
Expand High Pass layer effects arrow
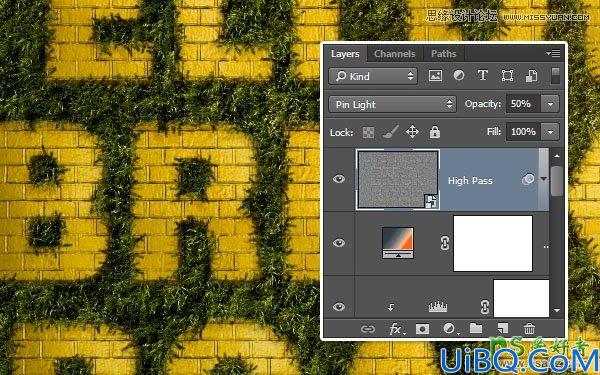click(x=543, y=179)
